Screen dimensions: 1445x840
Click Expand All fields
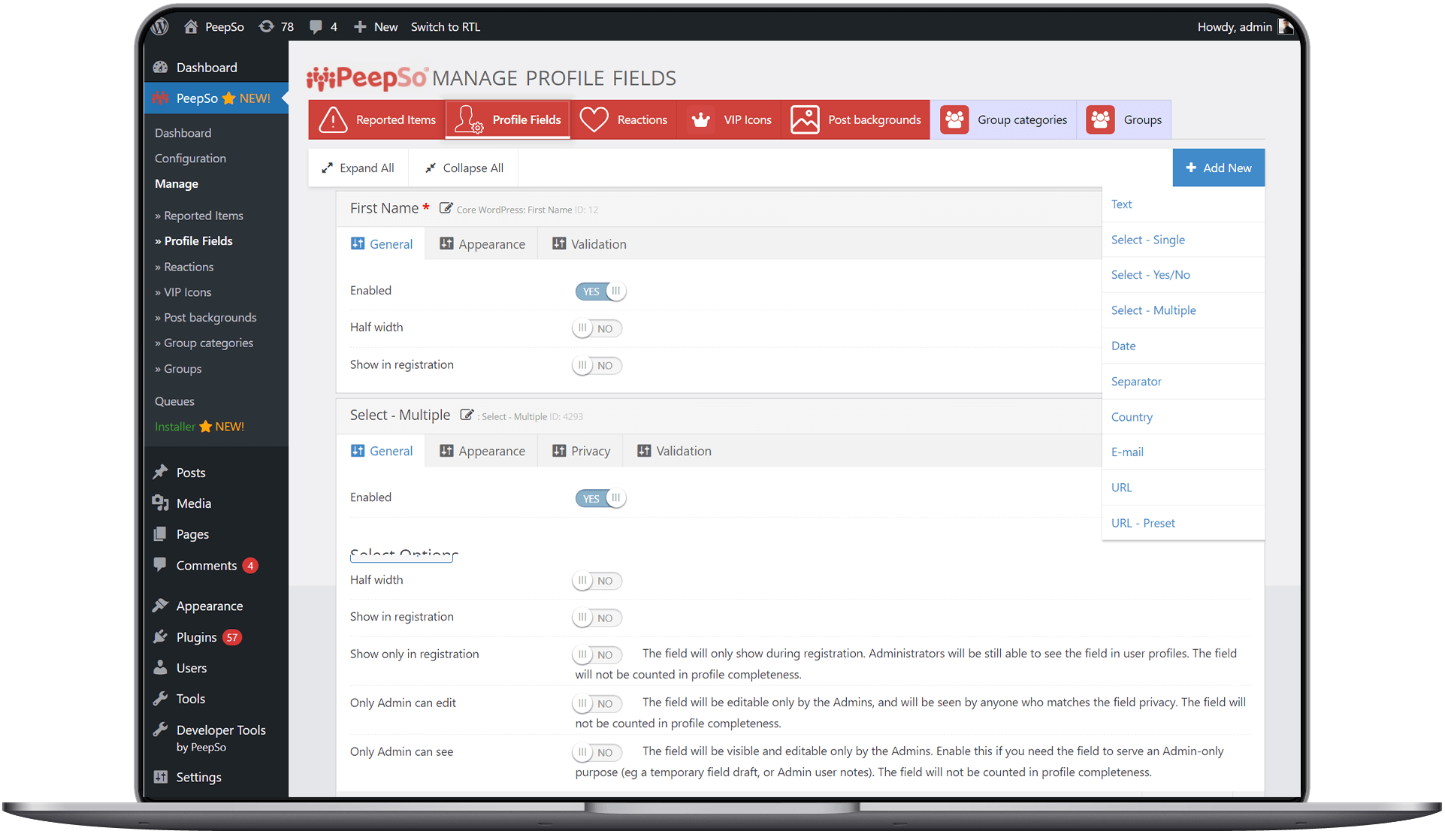pyautogui.click(x=358, y=168)
